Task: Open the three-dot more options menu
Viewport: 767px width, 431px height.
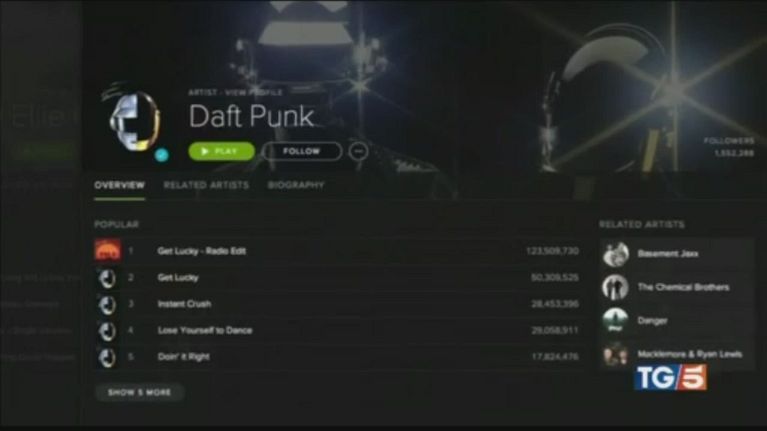Action: 359,151
